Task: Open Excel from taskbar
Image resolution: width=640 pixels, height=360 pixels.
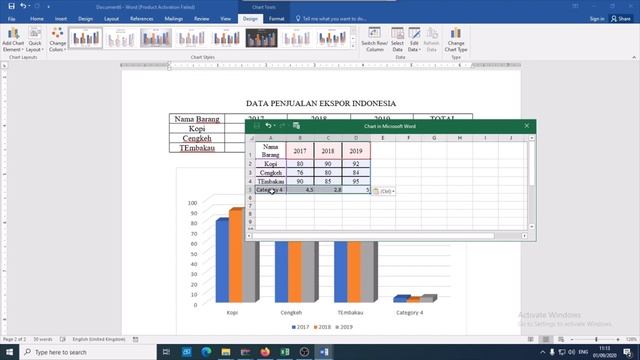Action: (284, 352)
